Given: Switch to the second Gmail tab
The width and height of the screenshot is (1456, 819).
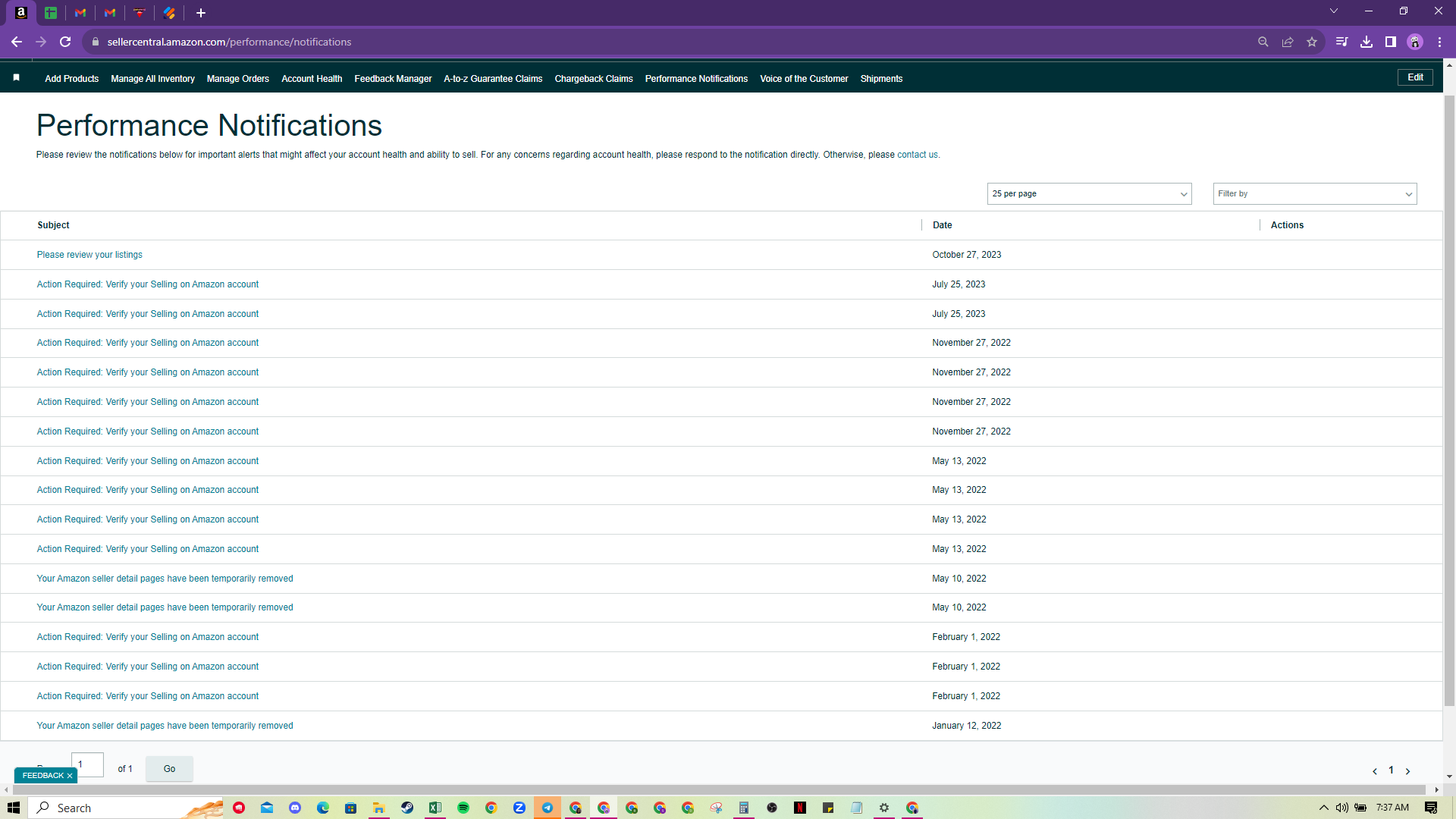Looking at the screenshot, I should coord(110,13).
